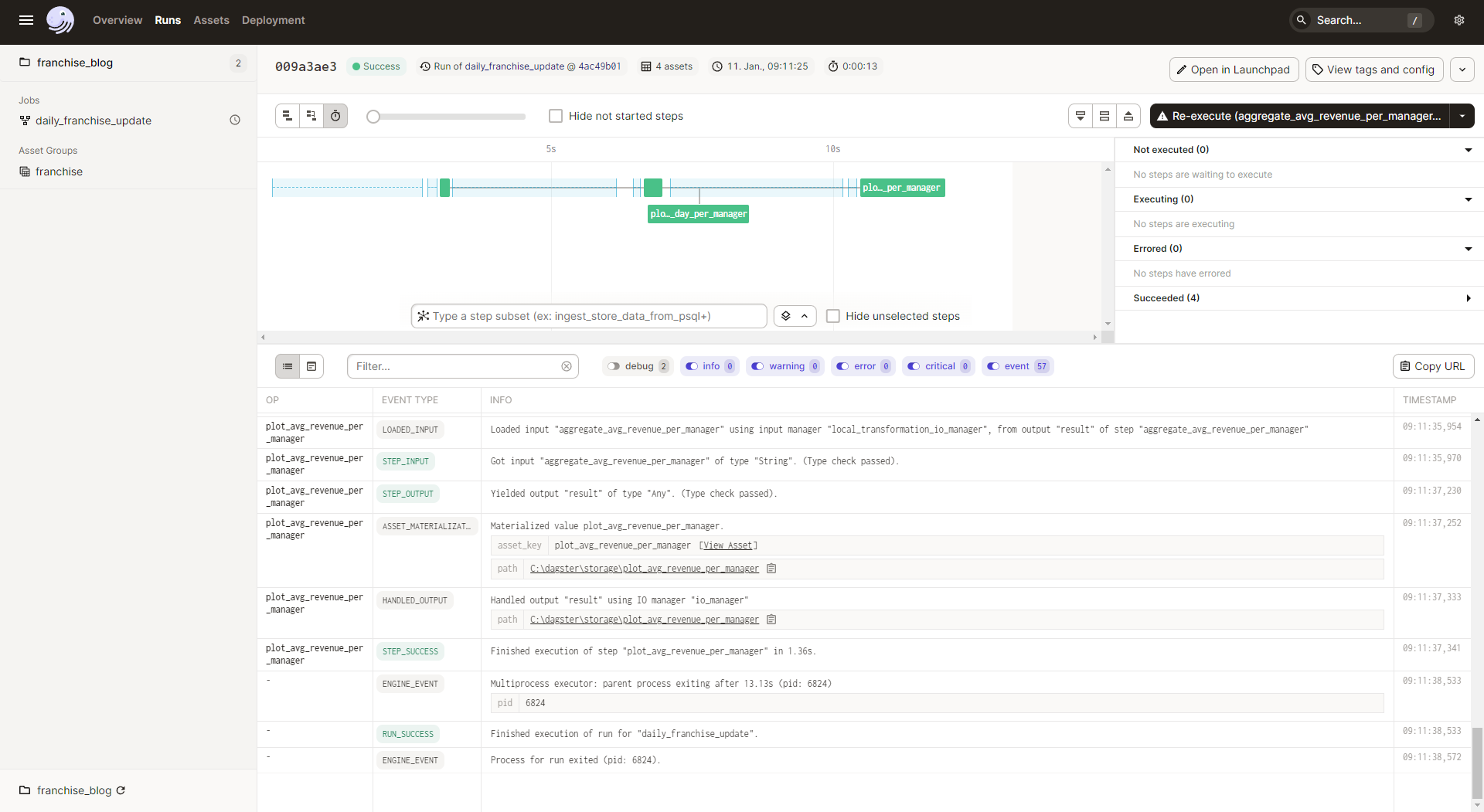Toggle error log level filter

tap(863, 366)
